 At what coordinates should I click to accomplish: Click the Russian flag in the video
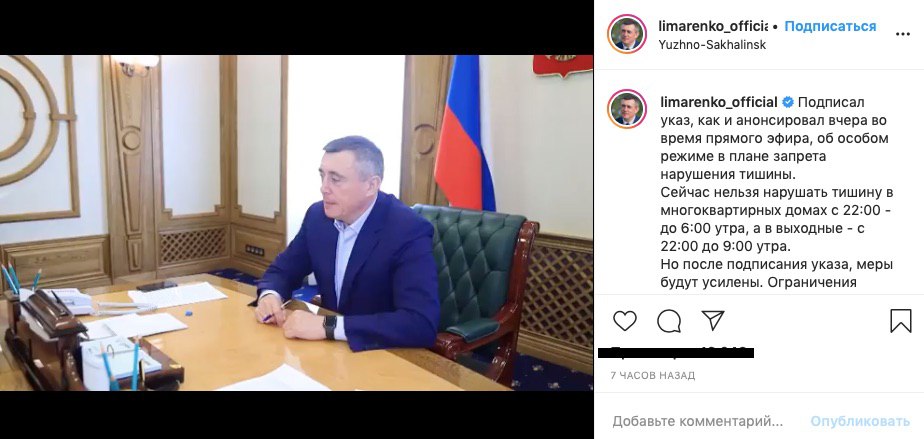(464, 133)
